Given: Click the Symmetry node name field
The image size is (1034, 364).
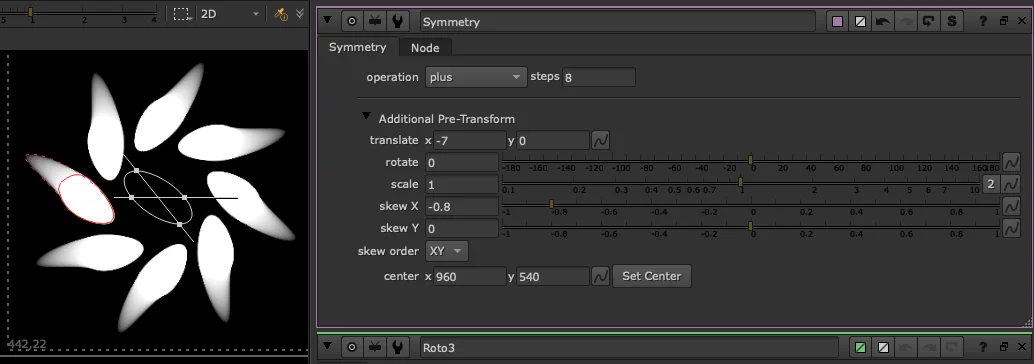Looking at the screenshot, I should tap(617, 22).
